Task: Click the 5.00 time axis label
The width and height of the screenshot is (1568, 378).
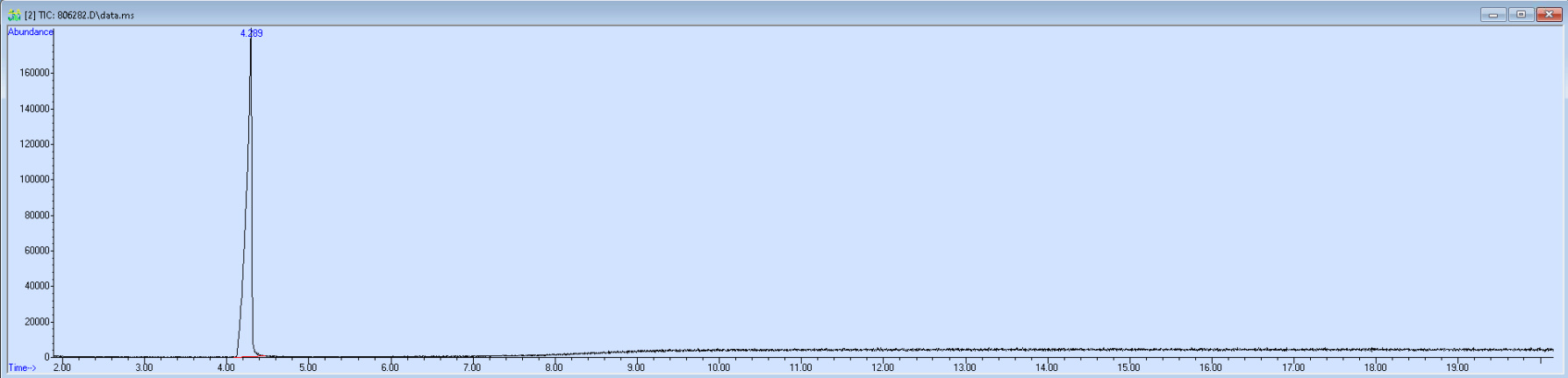Action: coord(308,367)
